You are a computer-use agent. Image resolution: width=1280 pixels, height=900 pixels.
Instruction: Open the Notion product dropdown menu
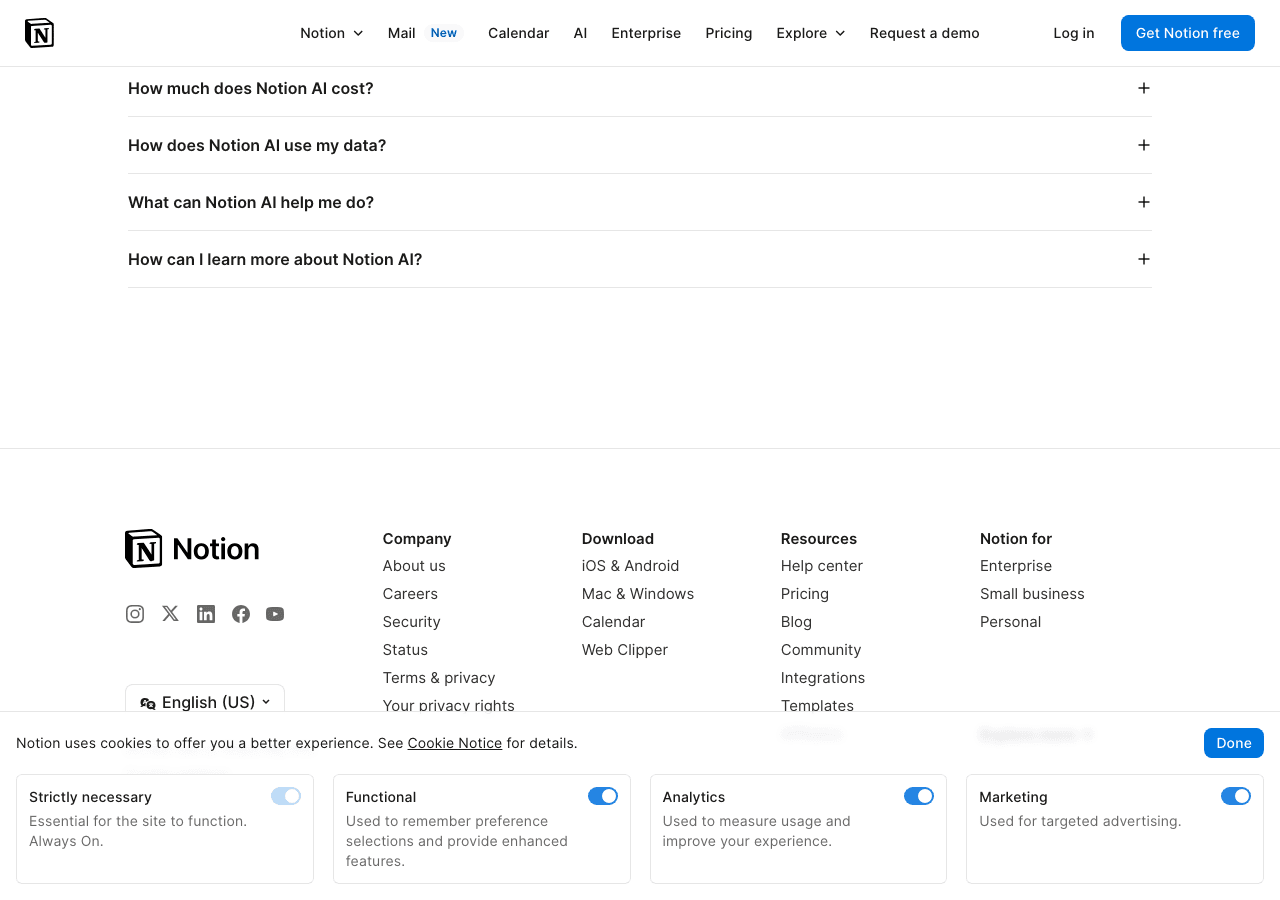coord(331,33)
